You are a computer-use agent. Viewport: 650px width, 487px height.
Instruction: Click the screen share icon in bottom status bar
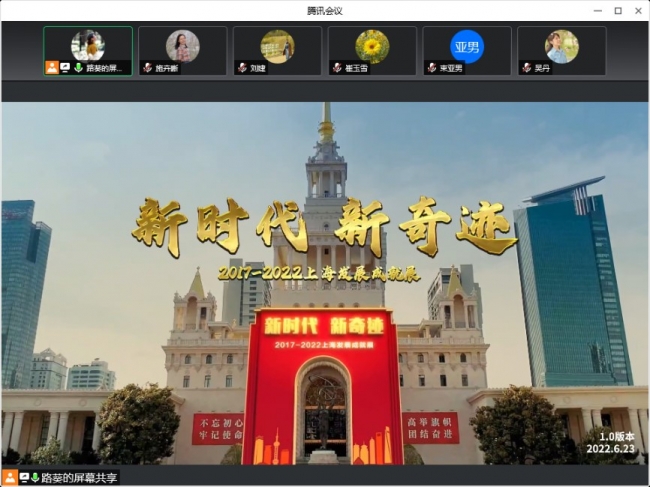[24, 478]
